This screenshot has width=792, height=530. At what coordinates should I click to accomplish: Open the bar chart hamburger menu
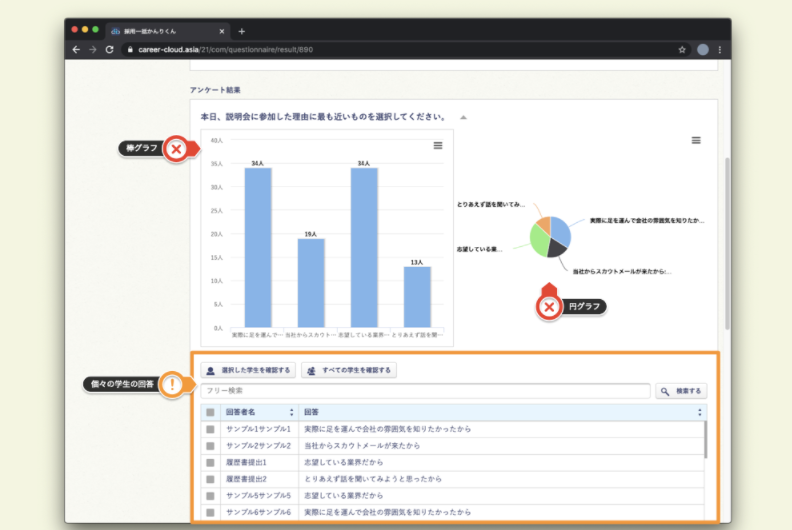(x=437, y=146)
